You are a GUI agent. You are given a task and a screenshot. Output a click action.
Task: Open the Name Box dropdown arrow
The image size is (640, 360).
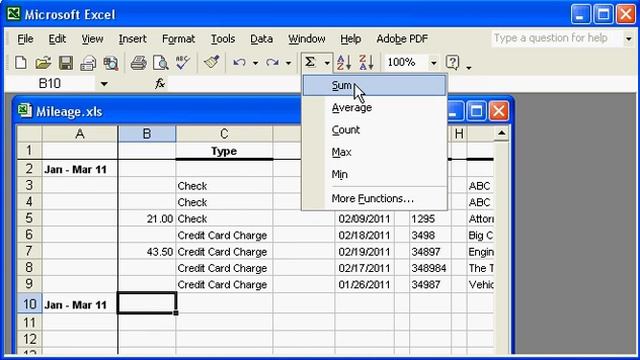click(x=104, y=84)
